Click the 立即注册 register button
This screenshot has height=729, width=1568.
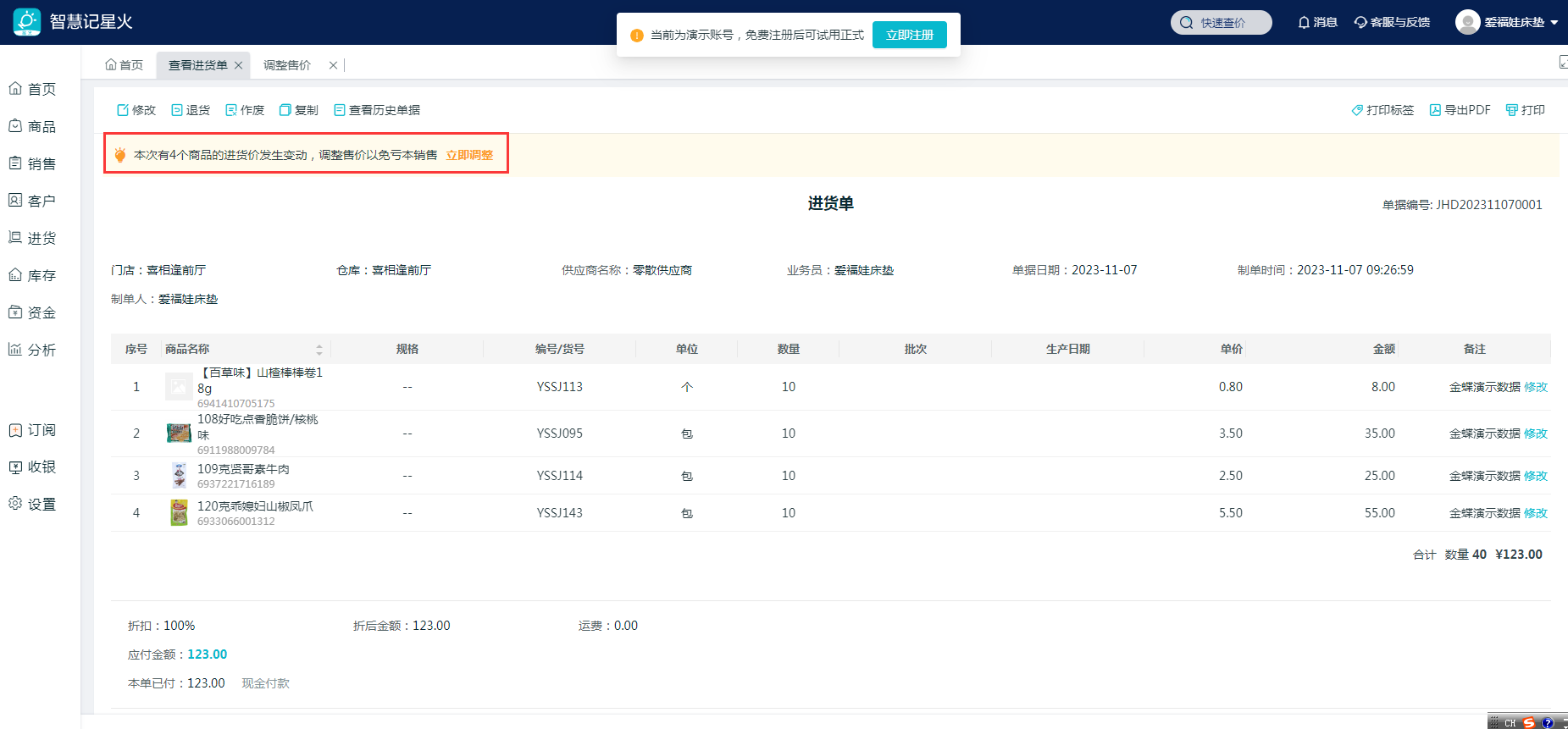(909, 35)
